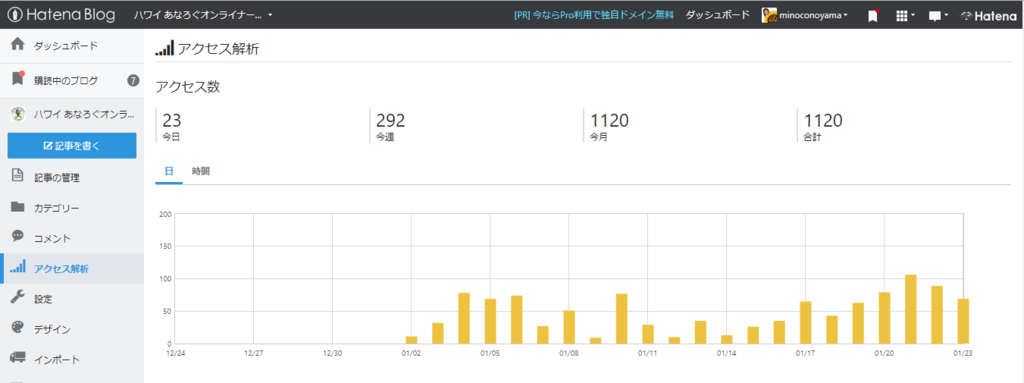Click the y-axis label 200

coord(165,214)
